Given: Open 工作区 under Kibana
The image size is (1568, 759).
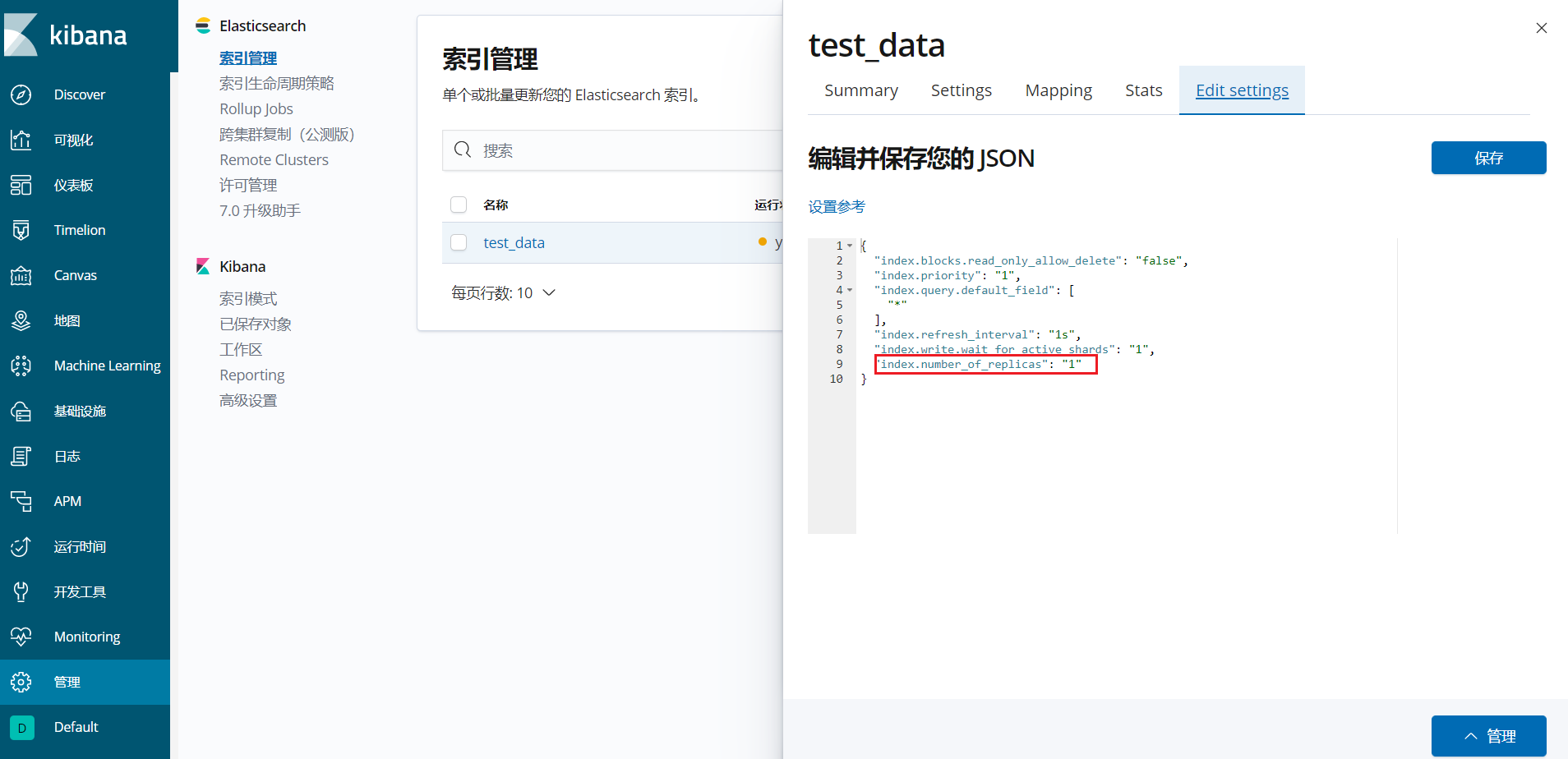Looking at the screenshot, I should point(241,350).
